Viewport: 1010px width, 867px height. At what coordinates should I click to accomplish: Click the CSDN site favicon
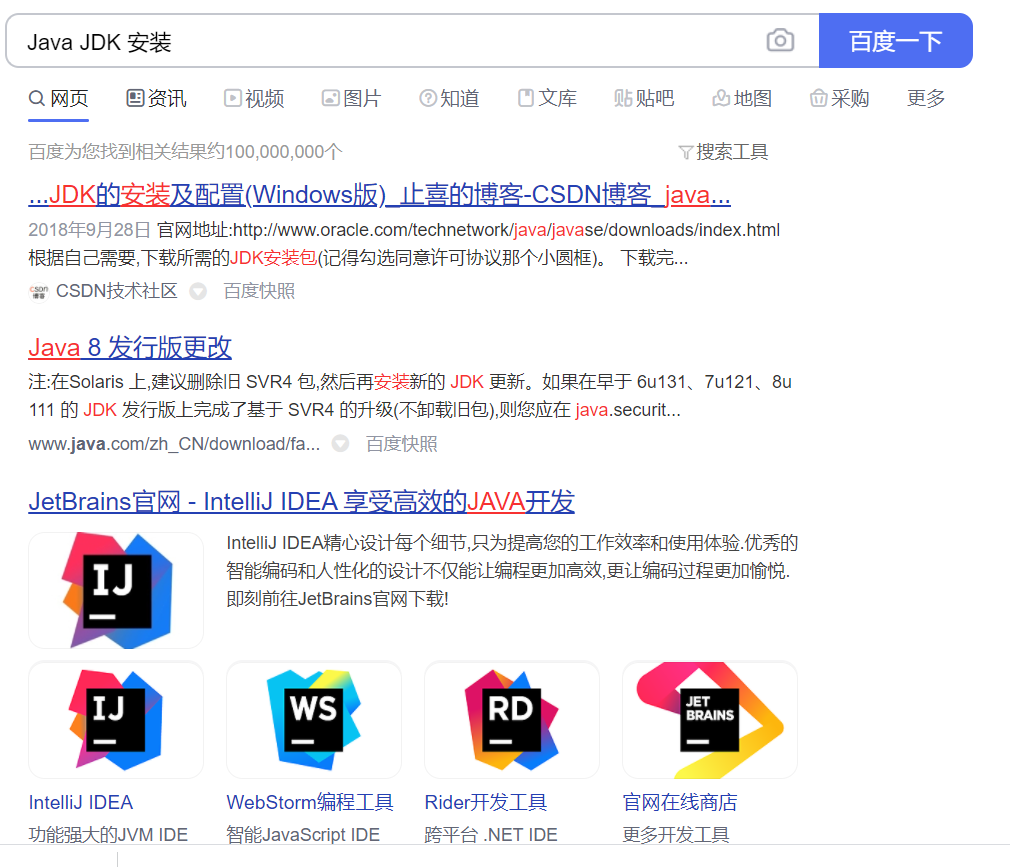(39, 292)
